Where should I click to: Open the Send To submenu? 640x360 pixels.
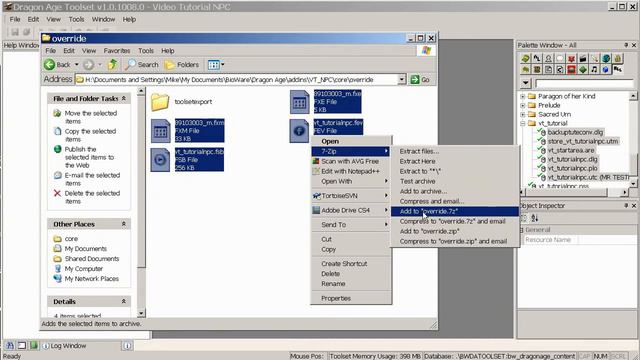351,225
